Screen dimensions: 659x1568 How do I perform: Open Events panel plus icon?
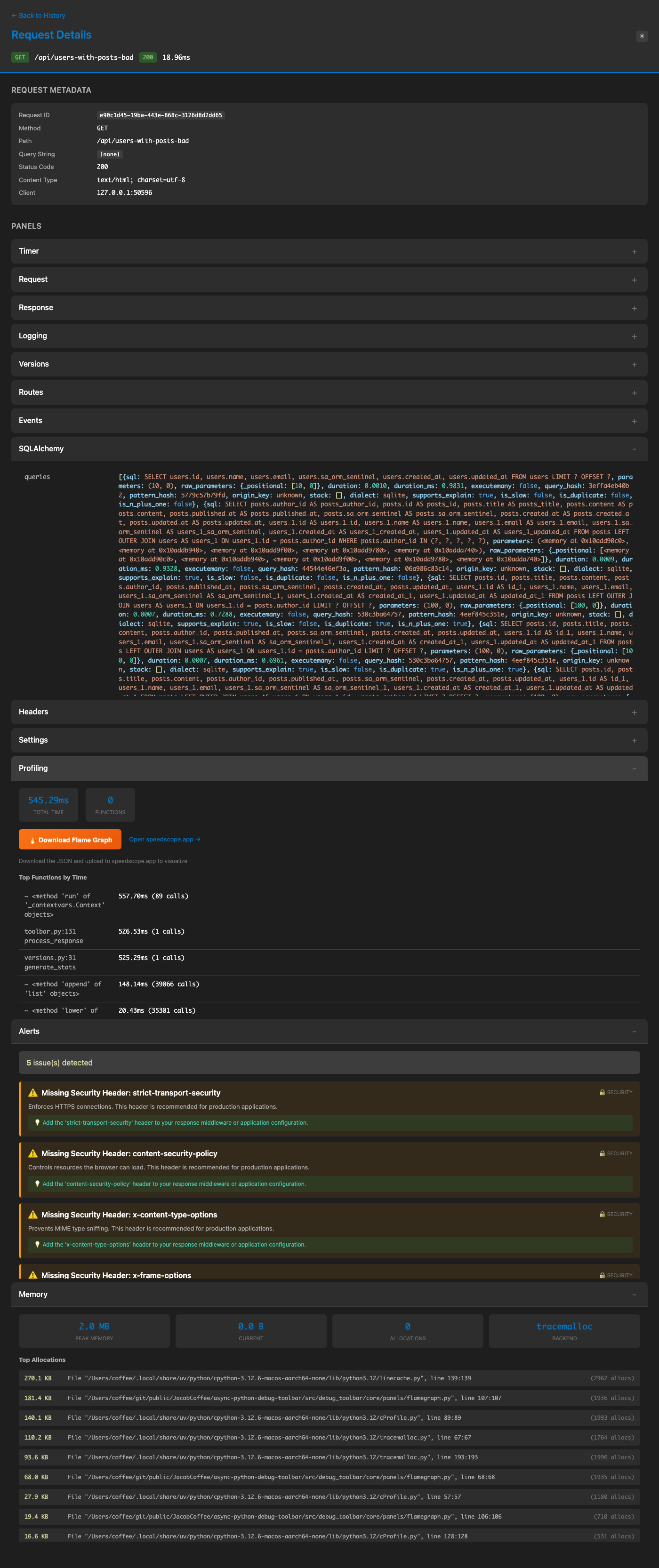[634, 421]
